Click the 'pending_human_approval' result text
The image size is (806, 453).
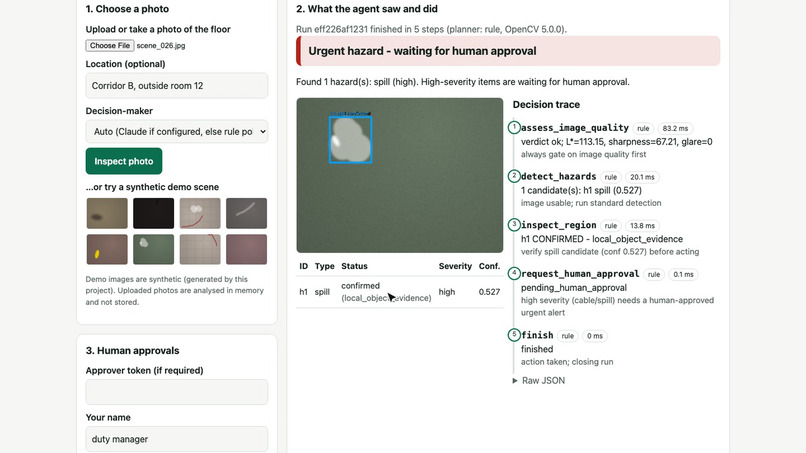tap(574, 288)
